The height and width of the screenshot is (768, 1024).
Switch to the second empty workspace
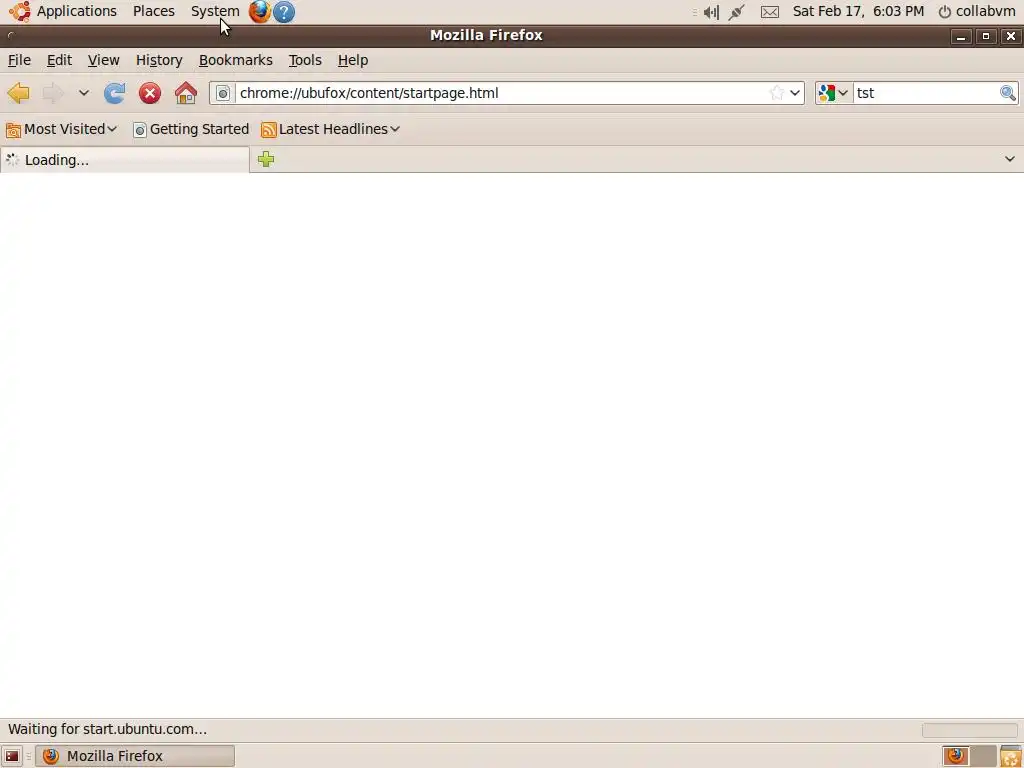pos(984,756)
